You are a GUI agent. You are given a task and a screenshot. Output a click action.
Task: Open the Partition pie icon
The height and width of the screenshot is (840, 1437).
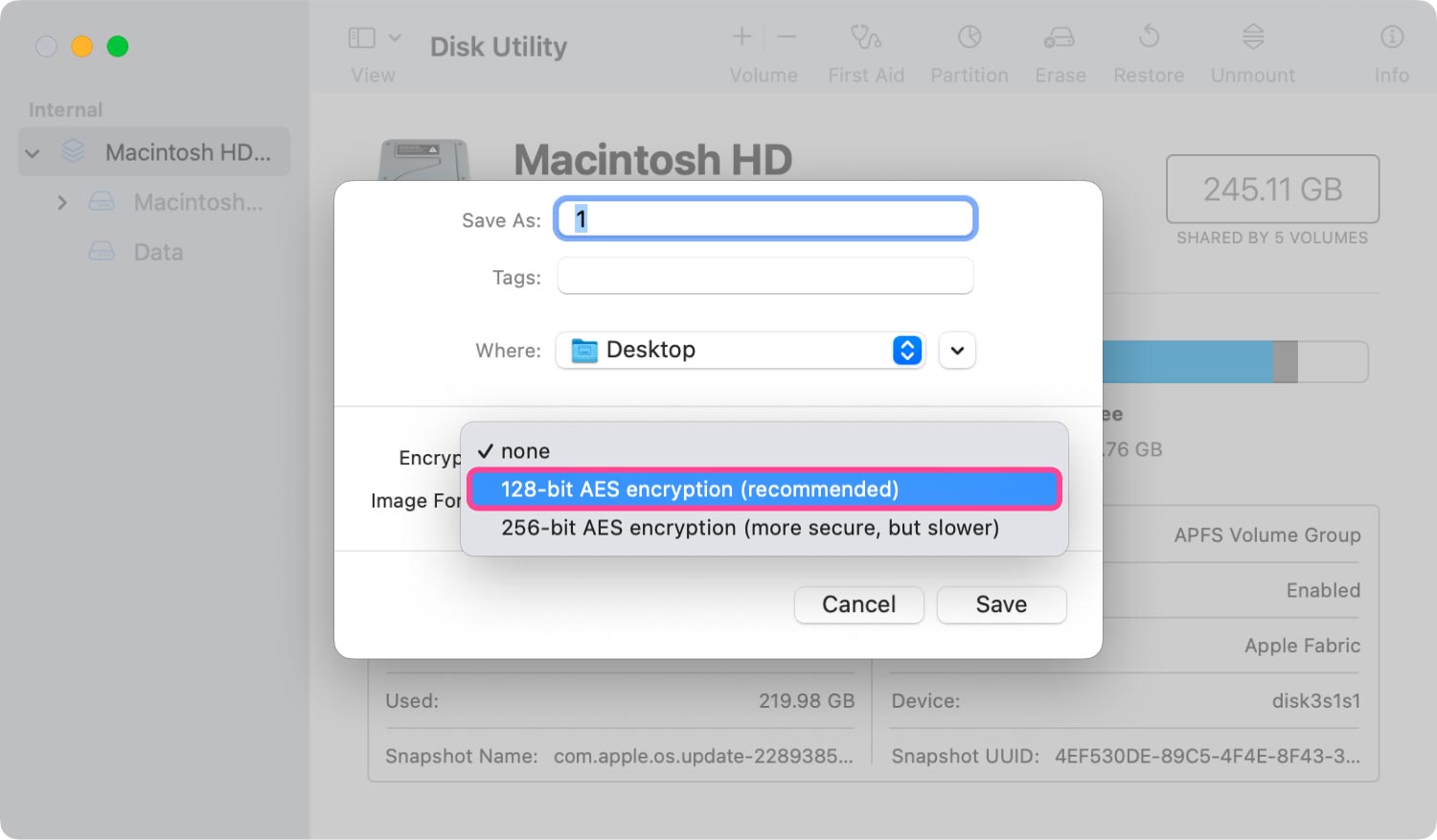tap(969, 37)
